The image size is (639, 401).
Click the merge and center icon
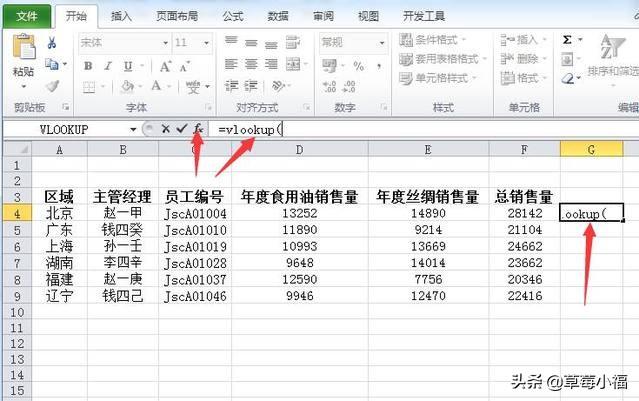click(293, 64)
